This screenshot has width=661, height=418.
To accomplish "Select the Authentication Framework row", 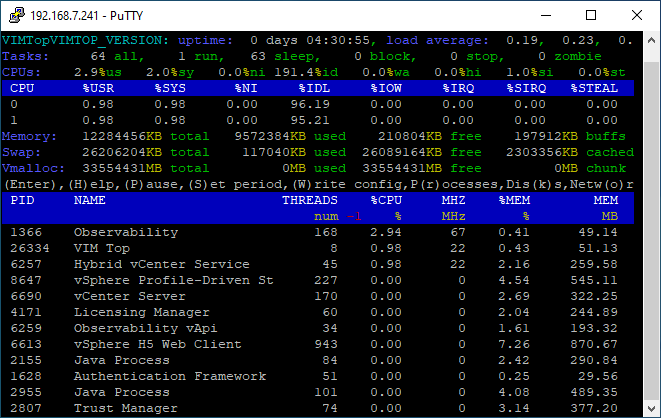I will point(318,376).
